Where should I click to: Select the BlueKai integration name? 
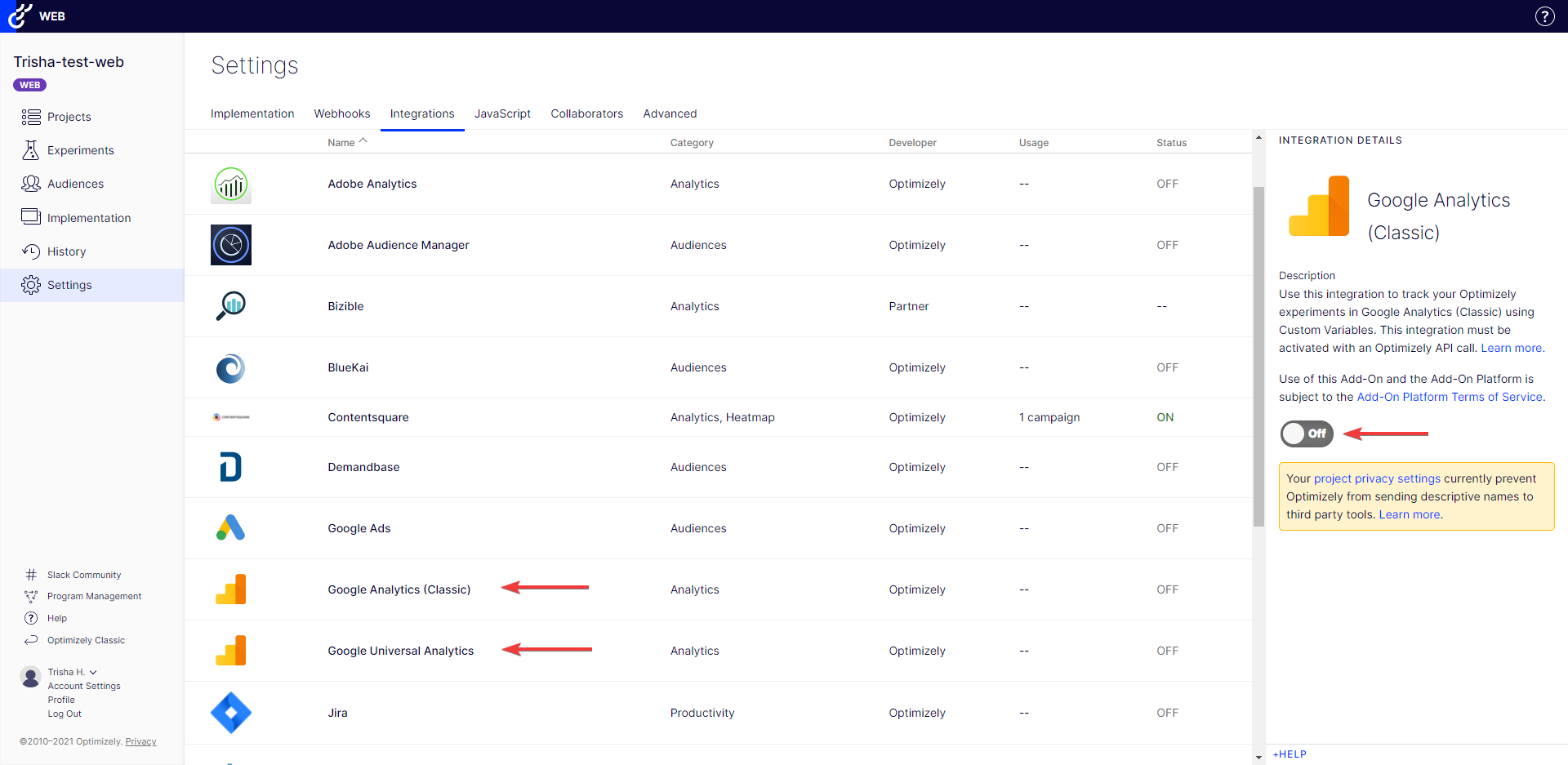pos(348,367)
